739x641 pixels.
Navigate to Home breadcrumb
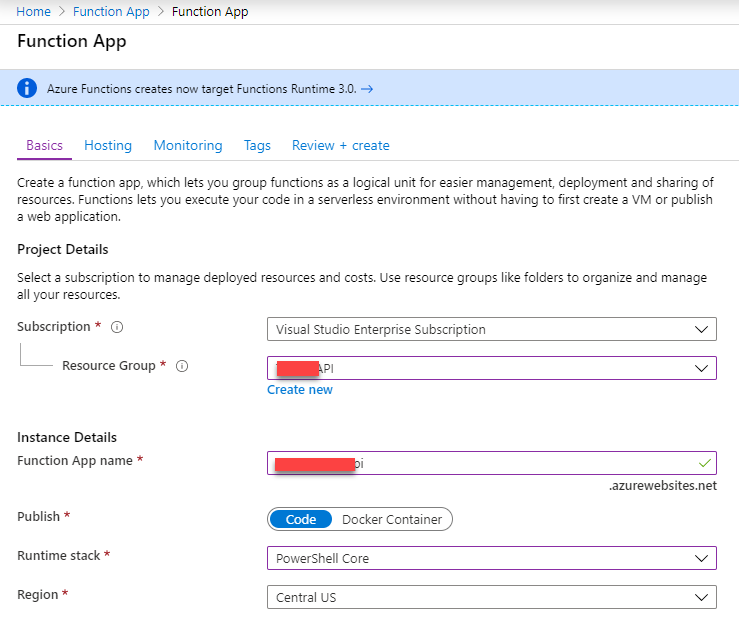coord(33,12)
